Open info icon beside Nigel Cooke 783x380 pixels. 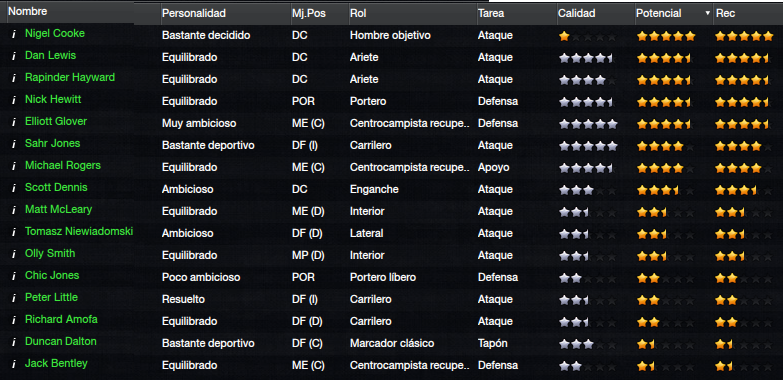point(14,34)
